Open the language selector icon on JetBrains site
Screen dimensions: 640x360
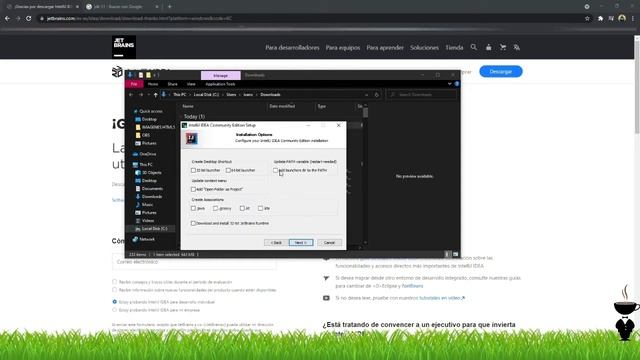tap(517, 47)
